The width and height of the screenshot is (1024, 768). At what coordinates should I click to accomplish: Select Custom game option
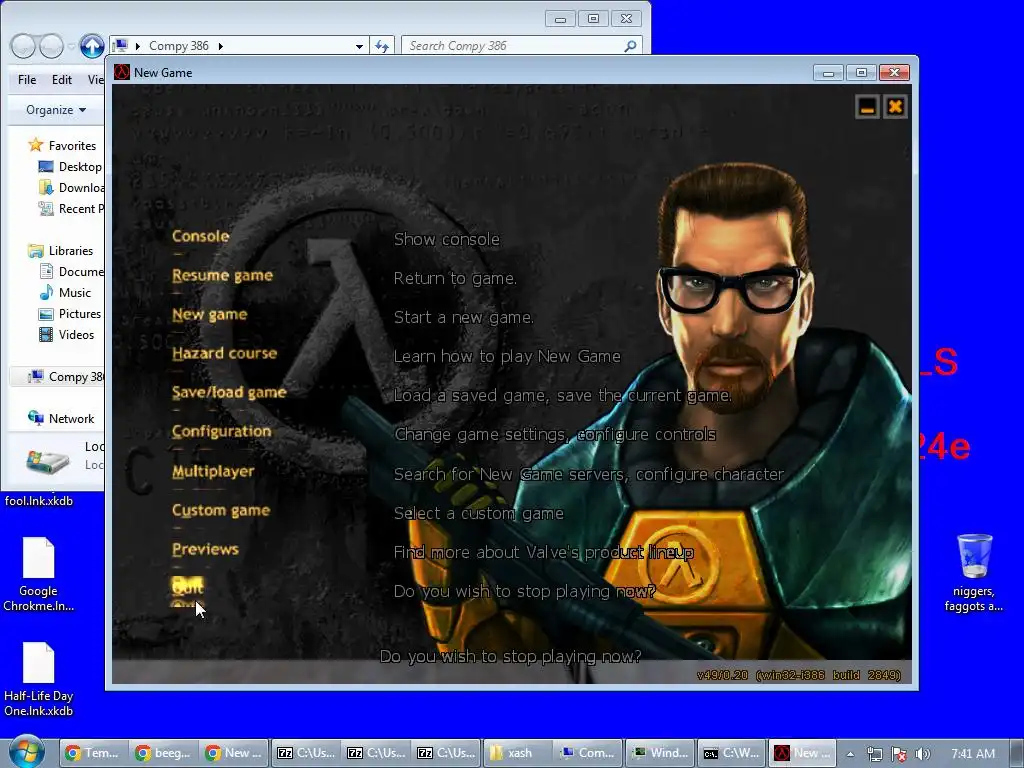tap(221, 510)
